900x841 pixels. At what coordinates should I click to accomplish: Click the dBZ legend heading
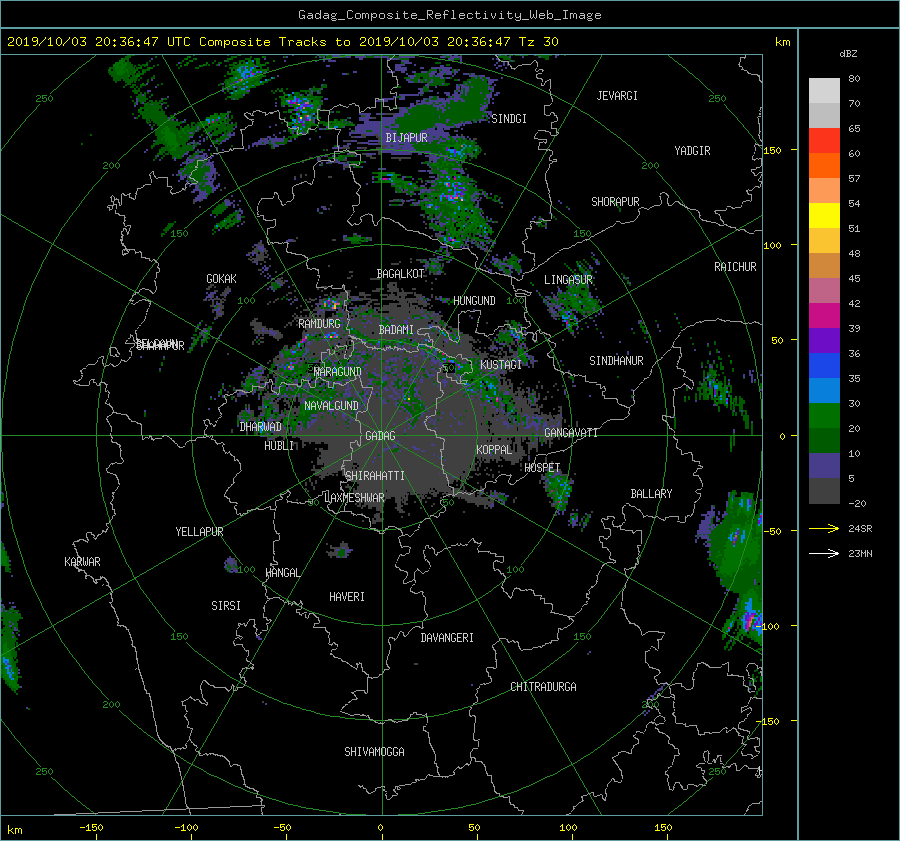848,53
